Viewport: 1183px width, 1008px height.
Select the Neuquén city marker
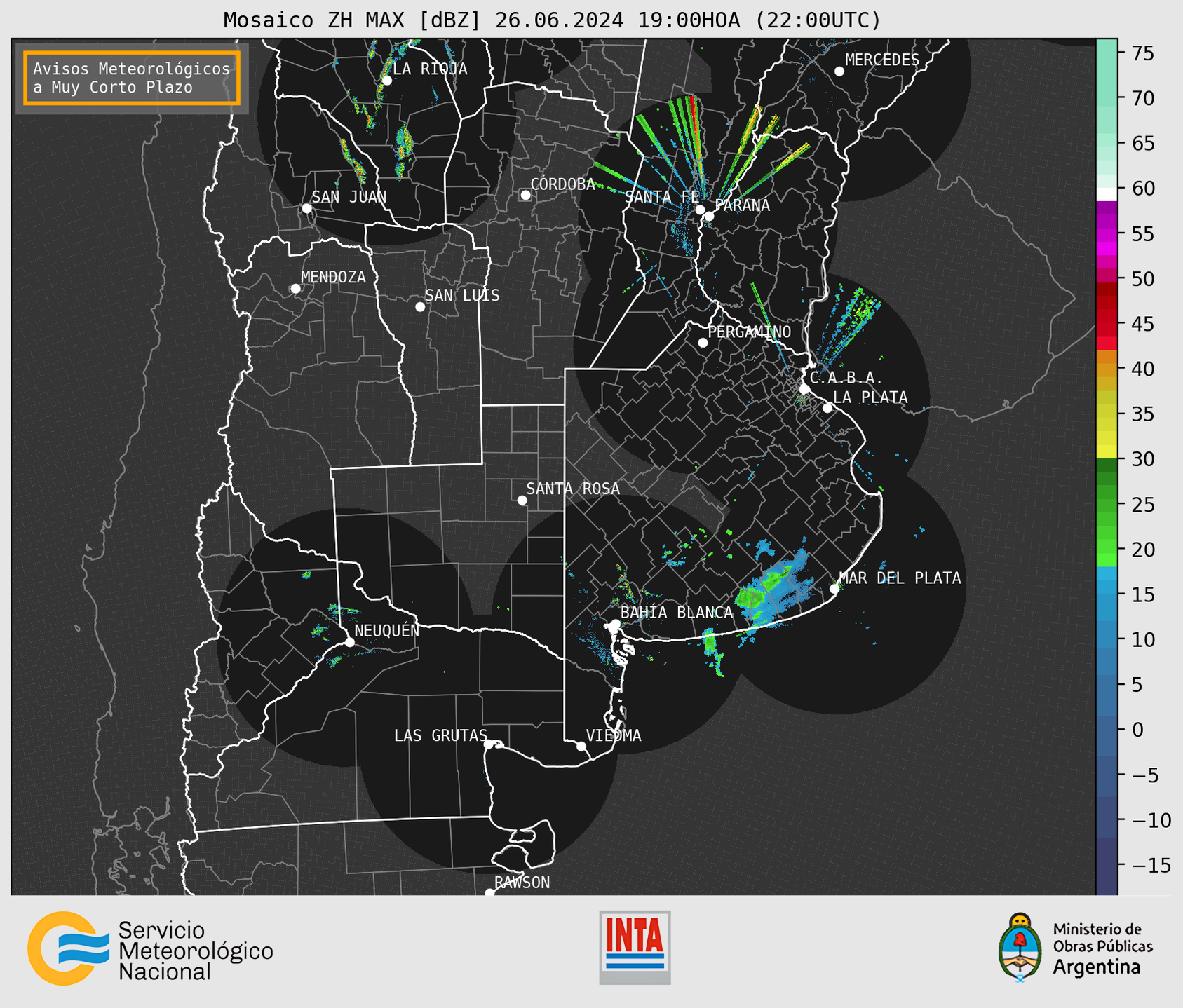click(x=349, y=642)
